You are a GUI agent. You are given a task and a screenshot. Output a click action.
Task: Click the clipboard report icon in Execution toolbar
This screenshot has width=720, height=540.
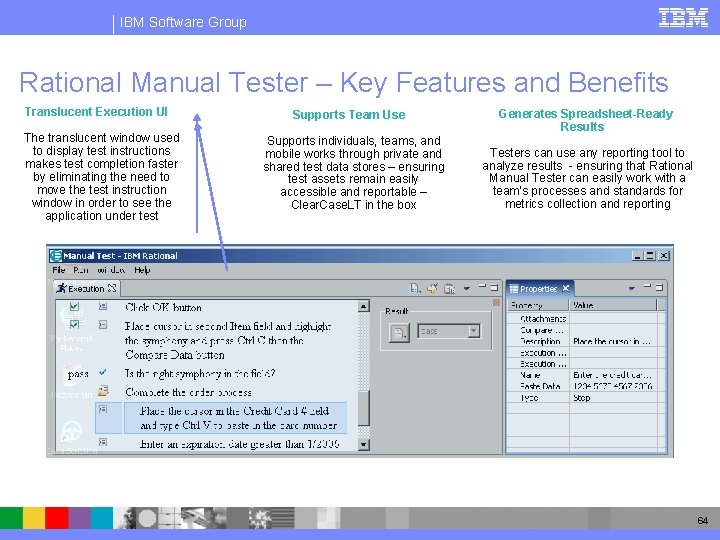coord(450,288)
